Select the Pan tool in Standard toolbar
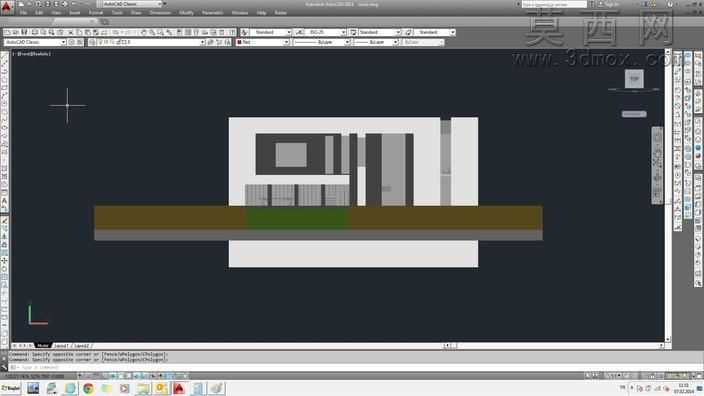The height and width of the screenshot is (396, 704). [144, 32]
